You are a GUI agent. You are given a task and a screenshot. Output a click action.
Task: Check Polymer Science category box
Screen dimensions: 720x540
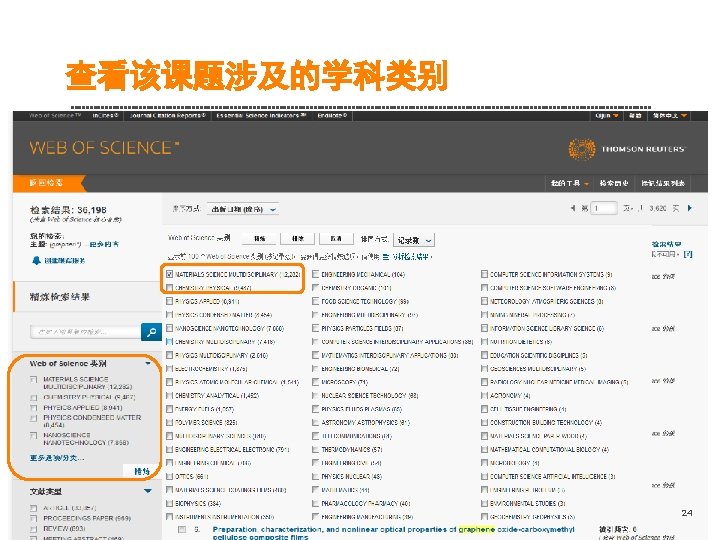(x=169, y=422)
